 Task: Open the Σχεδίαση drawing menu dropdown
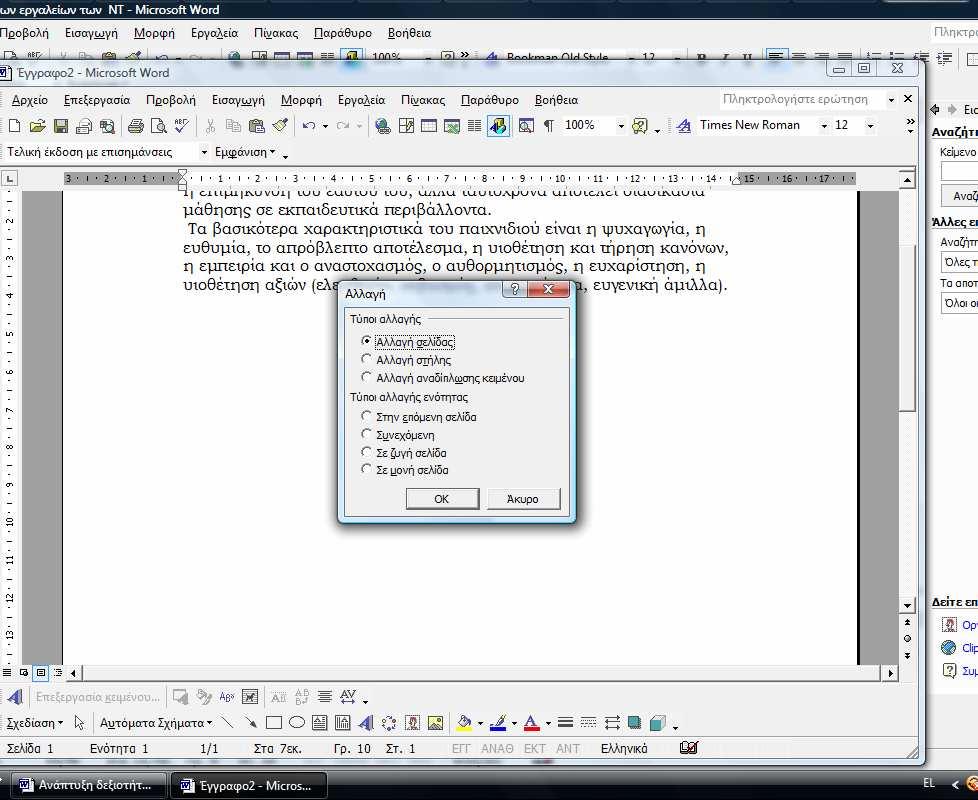pyautogui.click(x=34, y=723)
